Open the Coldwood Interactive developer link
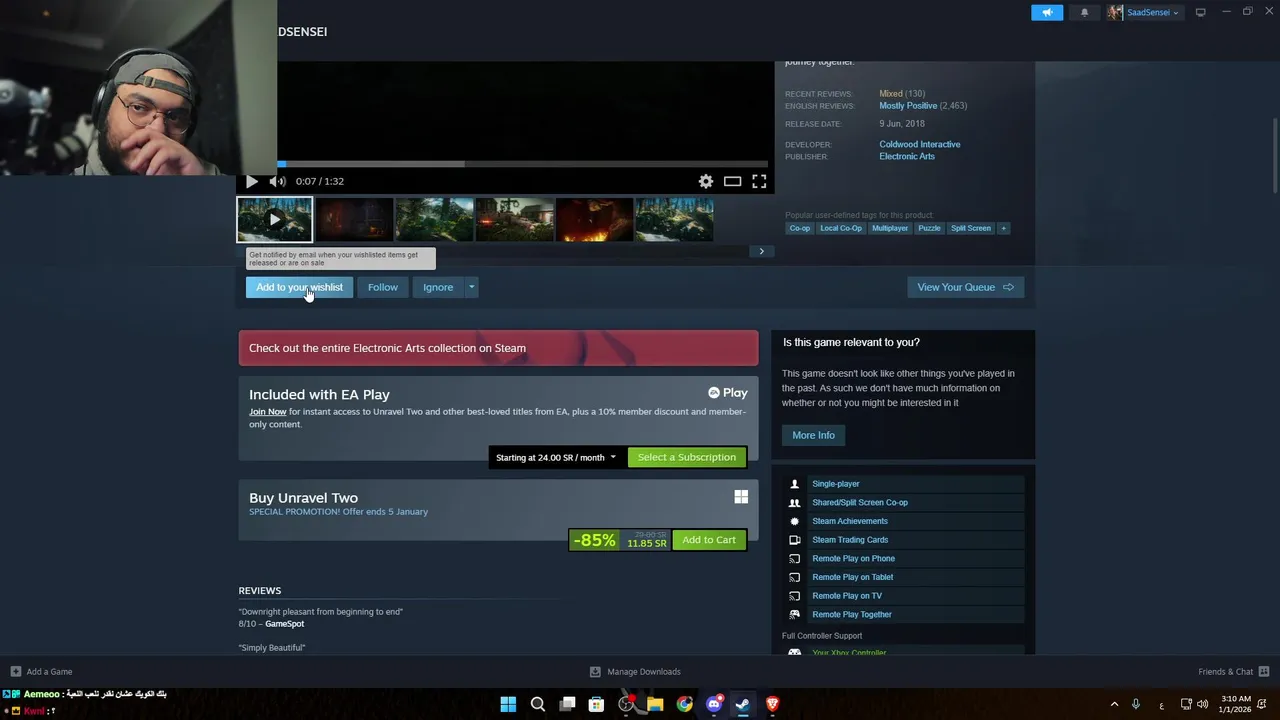This screenshot has height=720, width=1280. pos(920,144)
